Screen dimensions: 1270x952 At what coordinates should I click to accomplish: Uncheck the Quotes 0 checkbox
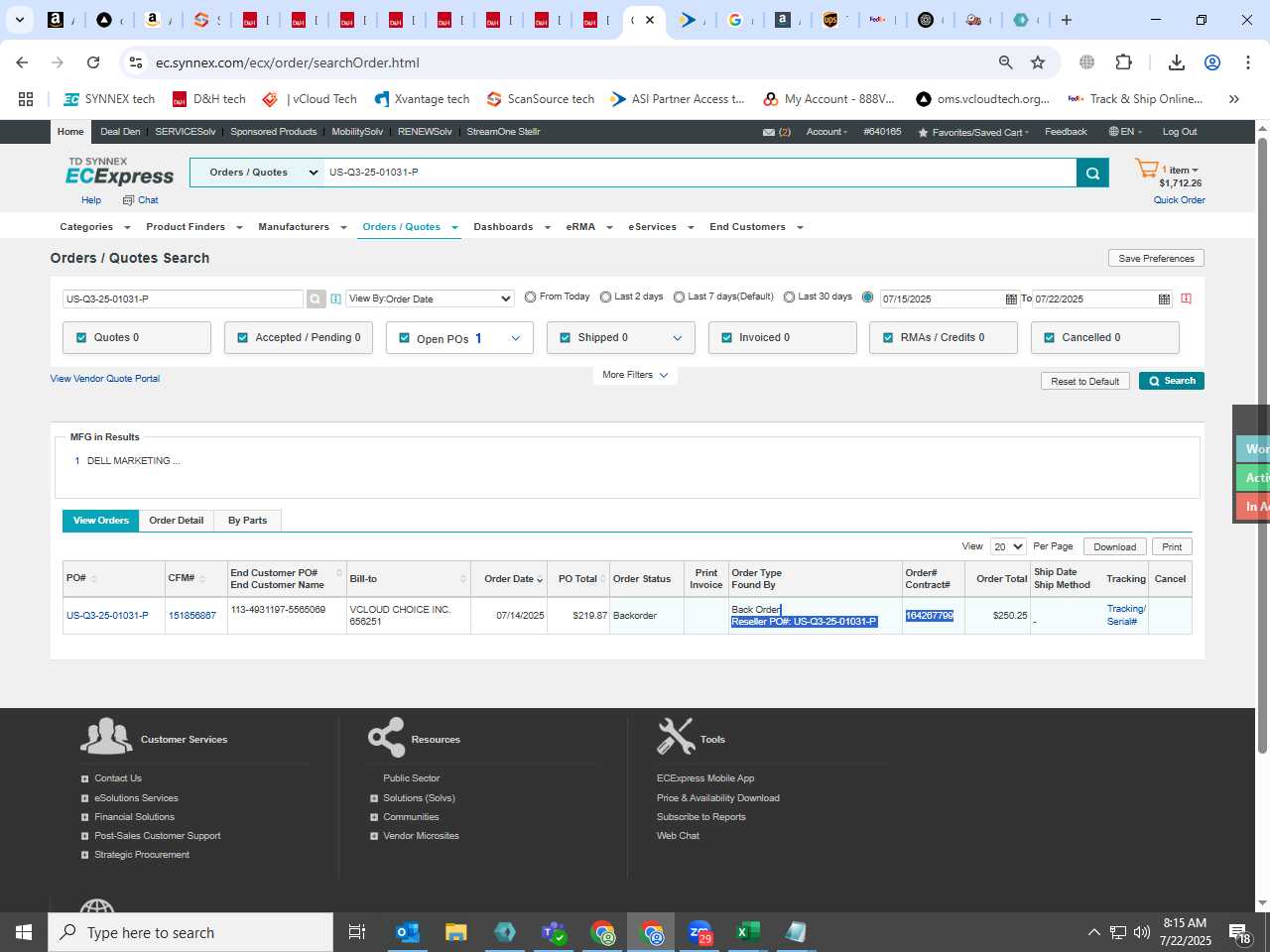coord(81,337)
